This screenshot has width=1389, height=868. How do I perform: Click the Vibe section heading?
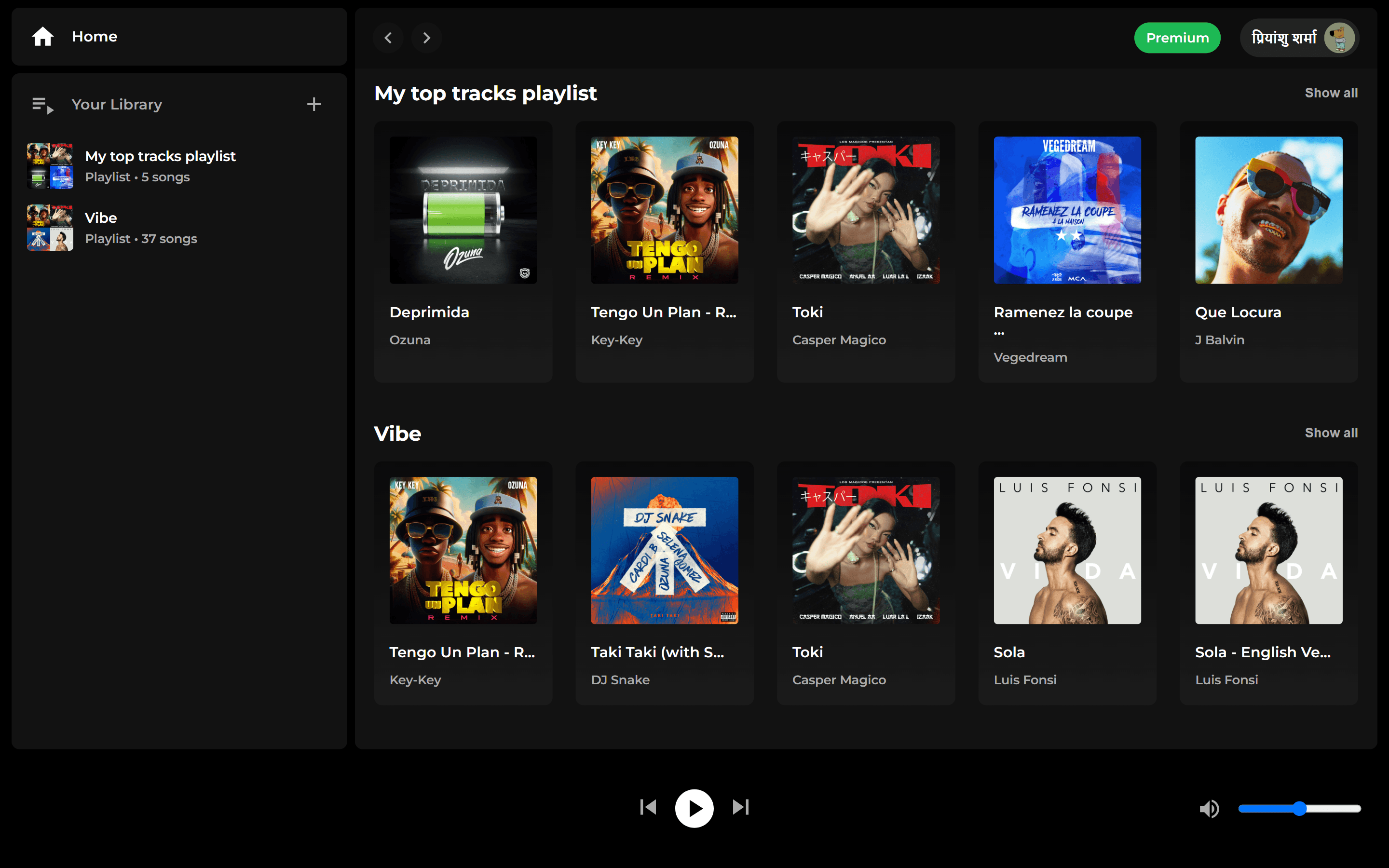(397, 434)
